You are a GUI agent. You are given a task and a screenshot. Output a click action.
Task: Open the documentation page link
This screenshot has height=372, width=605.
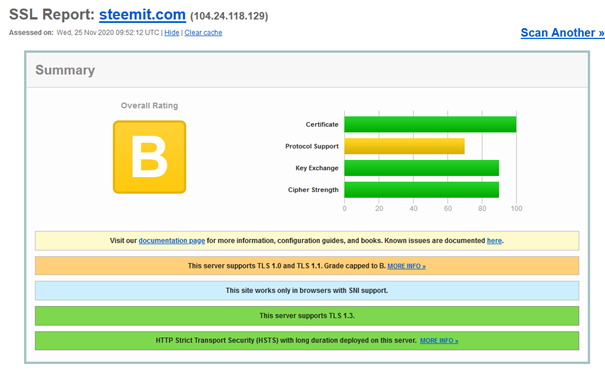pyautogui.click(x=172, y=241)
